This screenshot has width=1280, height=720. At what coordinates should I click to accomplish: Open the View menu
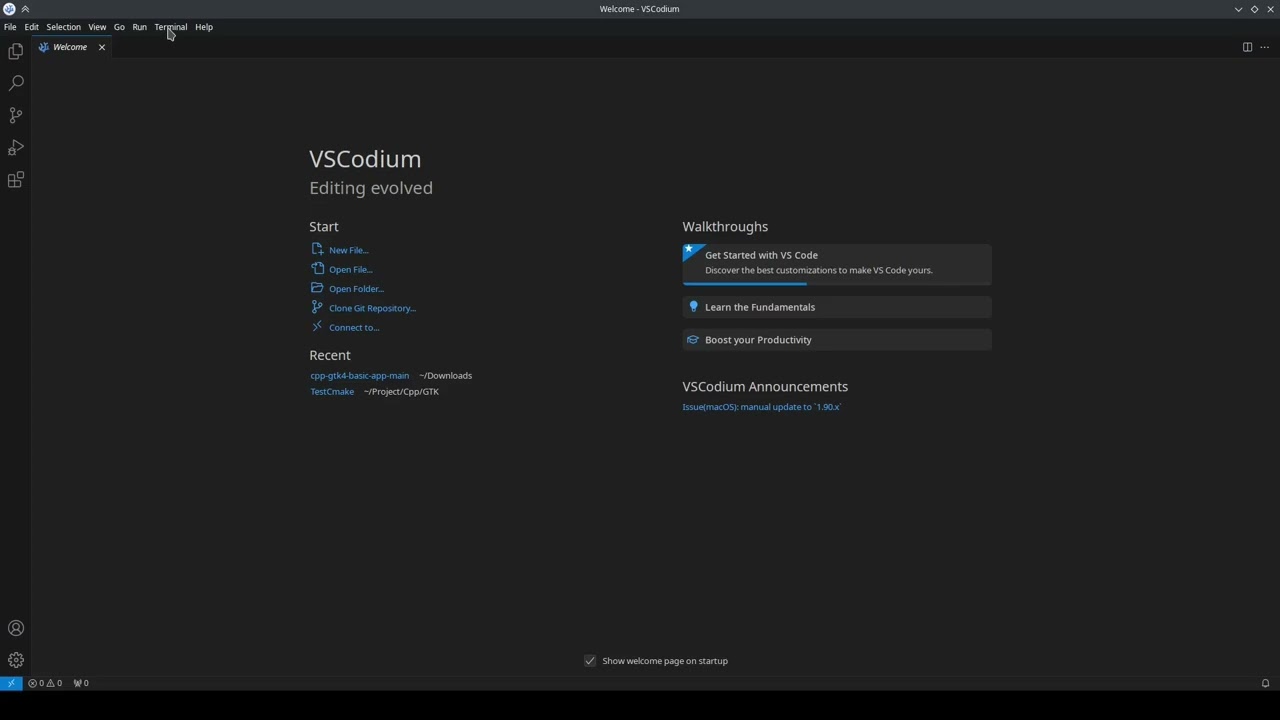(x=97, y=27)
